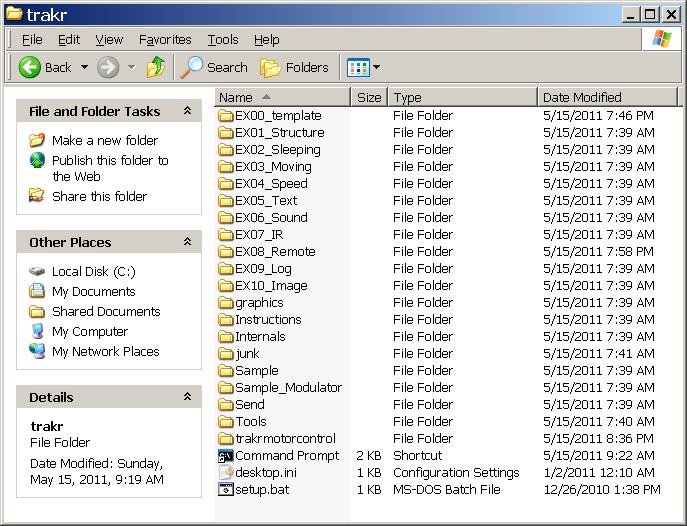This screenshot has width=687, height=526.
Task: Select the trakrmotorcontrol folder name
Action: (x=285, y=438)
